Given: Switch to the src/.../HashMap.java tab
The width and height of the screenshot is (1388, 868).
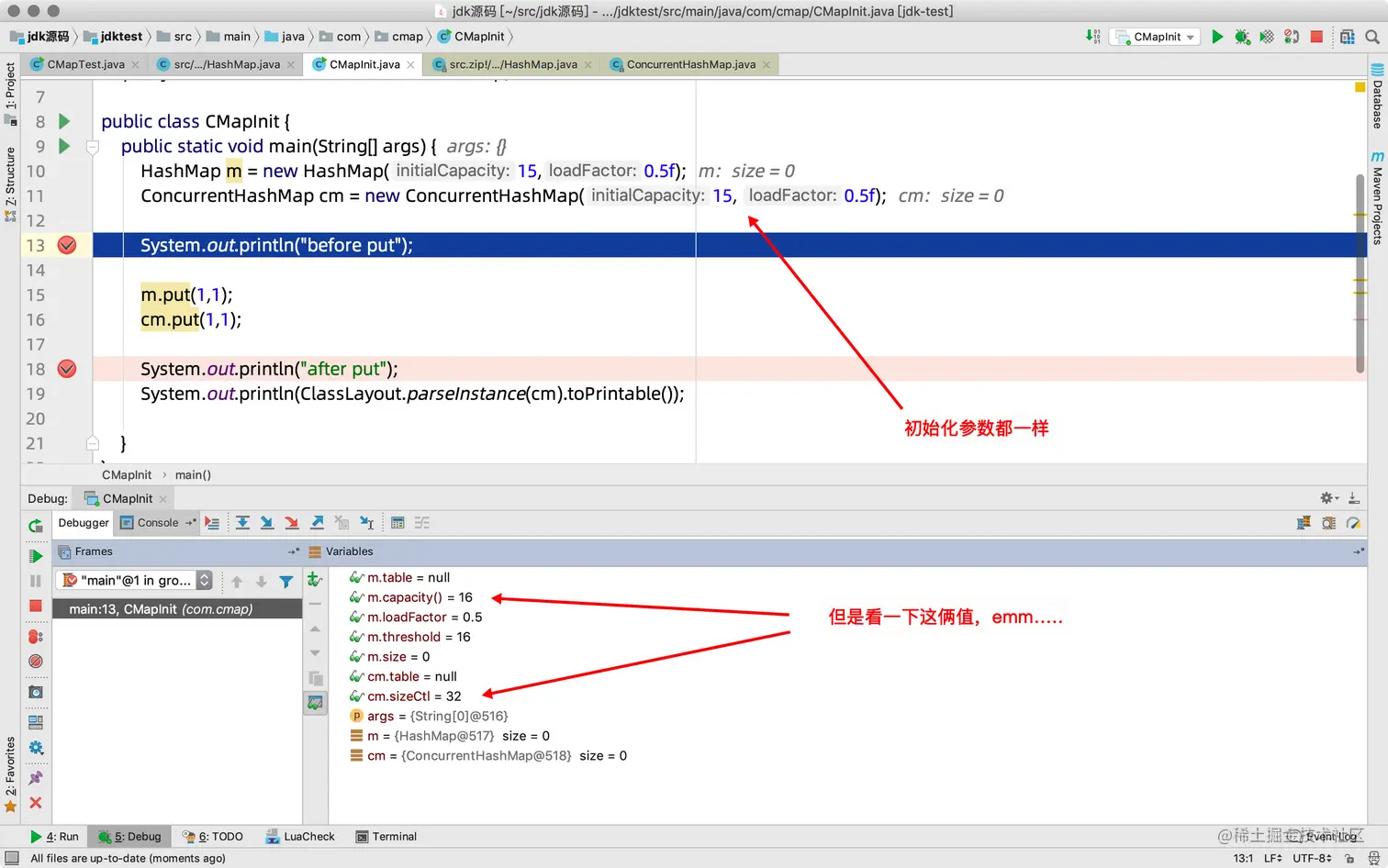Looking at the screenshot, I should [x=227, y=64].
